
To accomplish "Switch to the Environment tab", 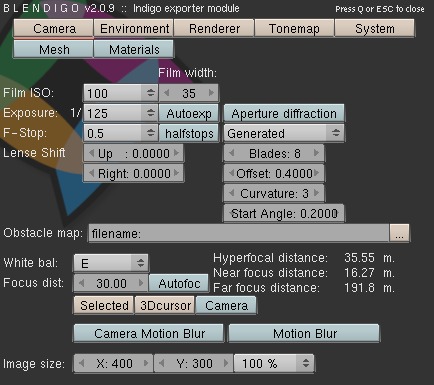I will pos(134,29).
